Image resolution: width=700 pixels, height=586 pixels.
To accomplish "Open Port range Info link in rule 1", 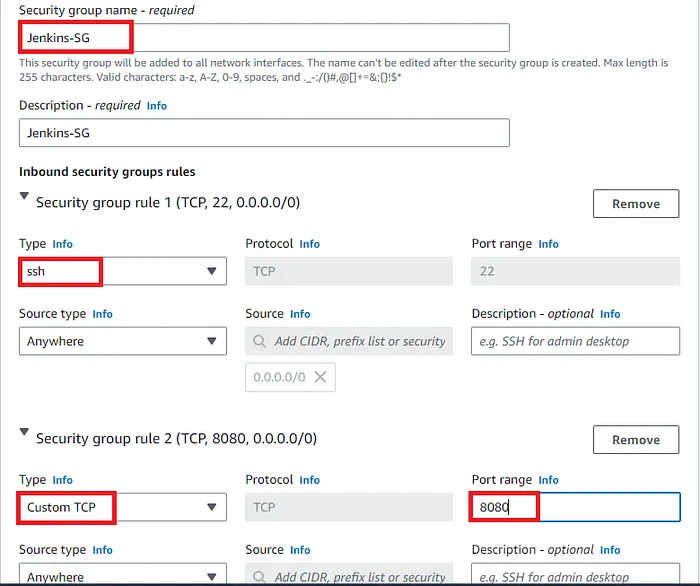I will click(x=548, y=244).
